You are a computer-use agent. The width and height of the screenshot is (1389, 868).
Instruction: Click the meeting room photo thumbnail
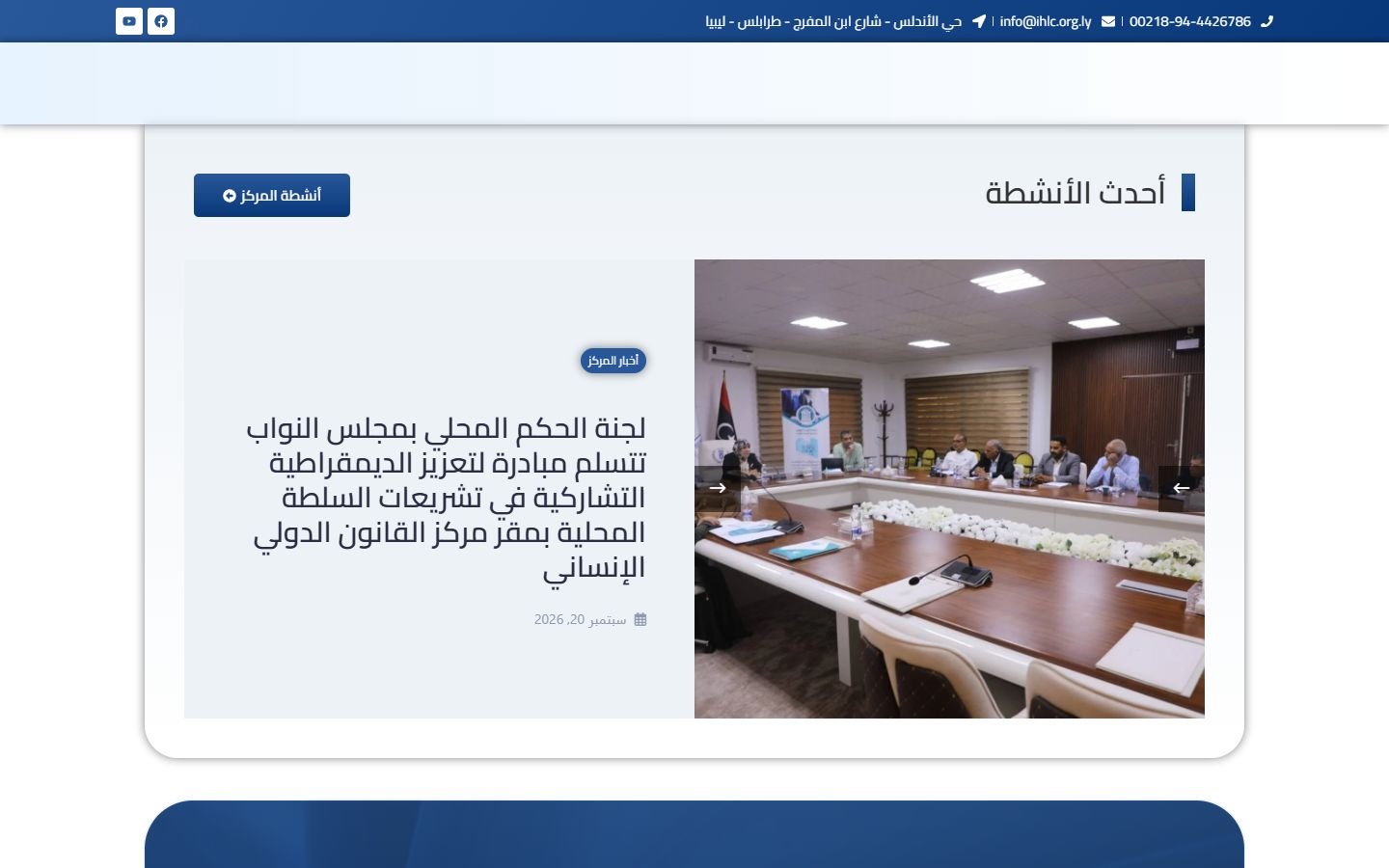click(949, 489)
